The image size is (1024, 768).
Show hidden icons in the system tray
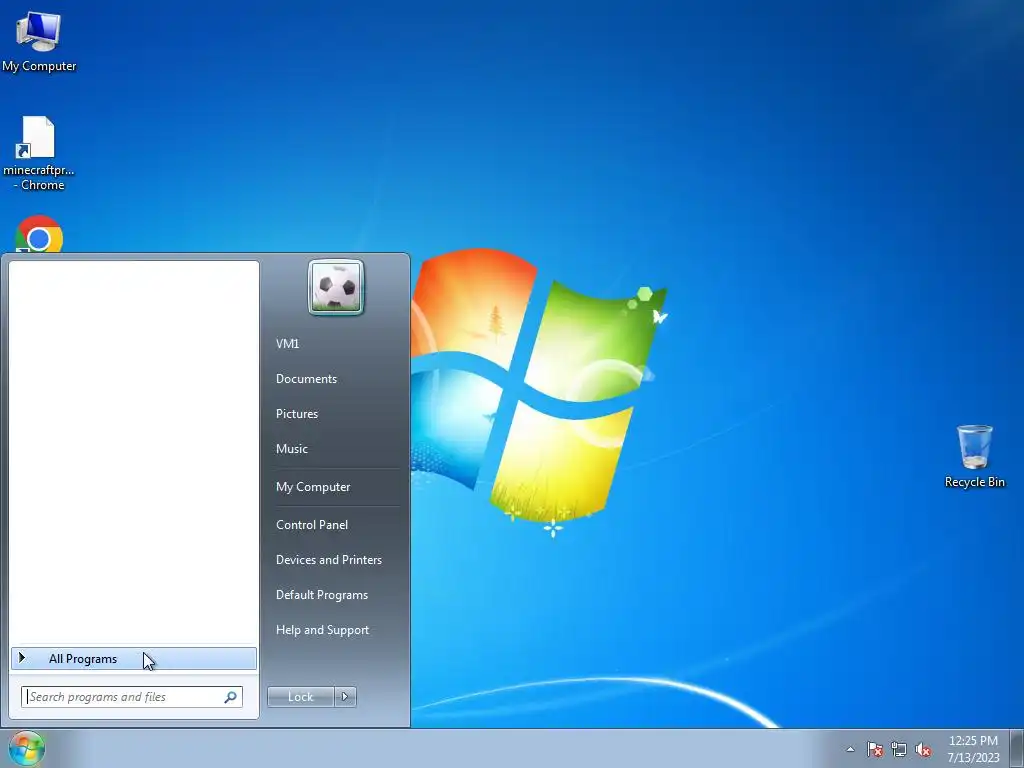click(850, 749)
